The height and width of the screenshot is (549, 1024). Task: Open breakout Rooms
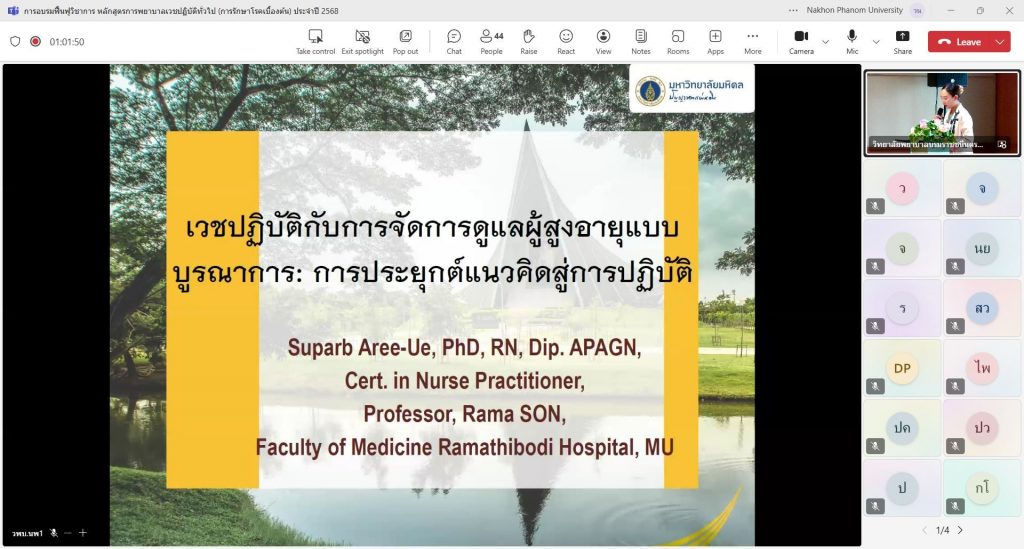click(x=678, y=42)
